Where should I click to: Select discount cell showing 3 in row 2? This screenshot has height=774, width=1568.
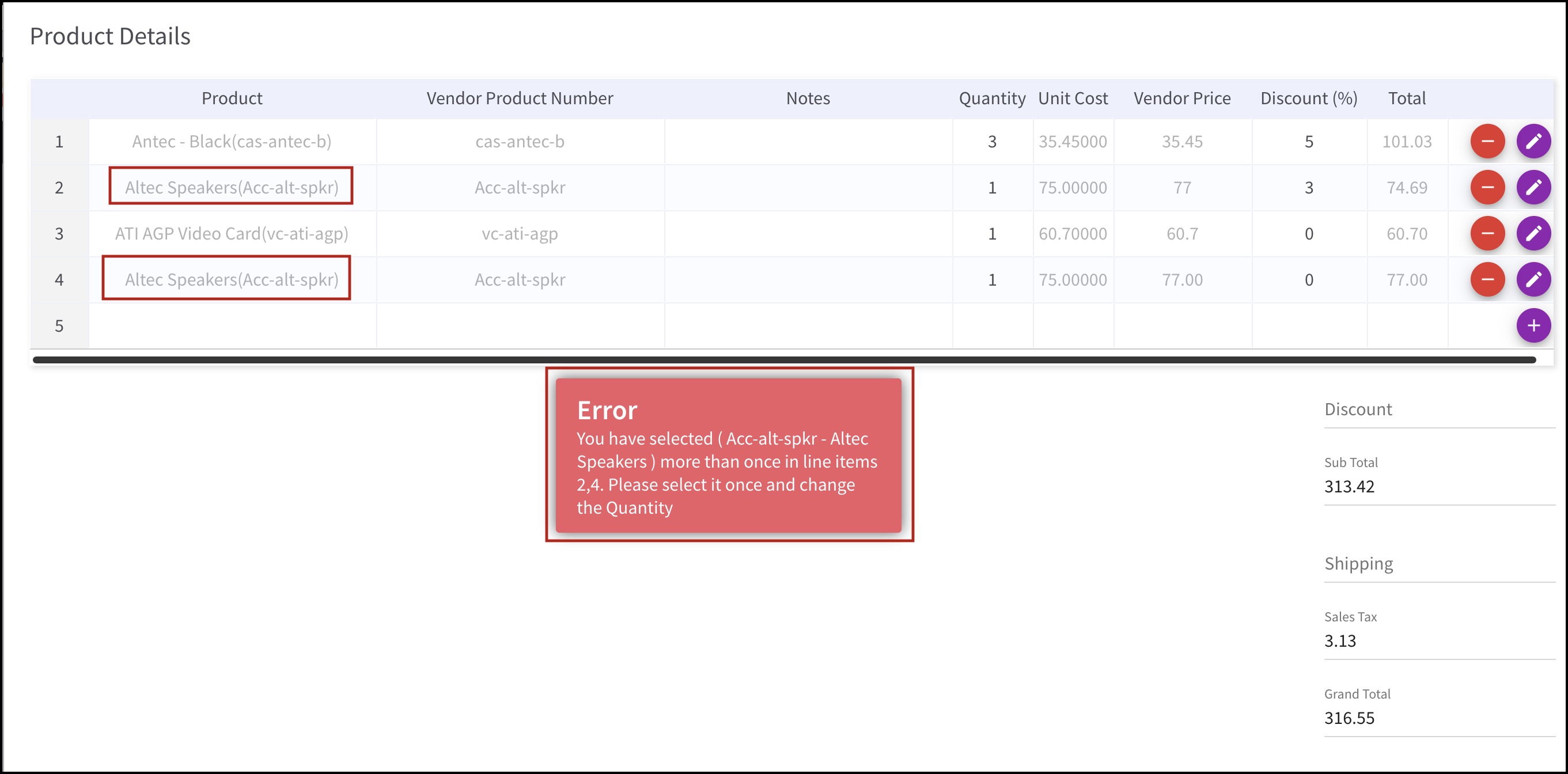pyautogui.click(x=1309, y=187)
